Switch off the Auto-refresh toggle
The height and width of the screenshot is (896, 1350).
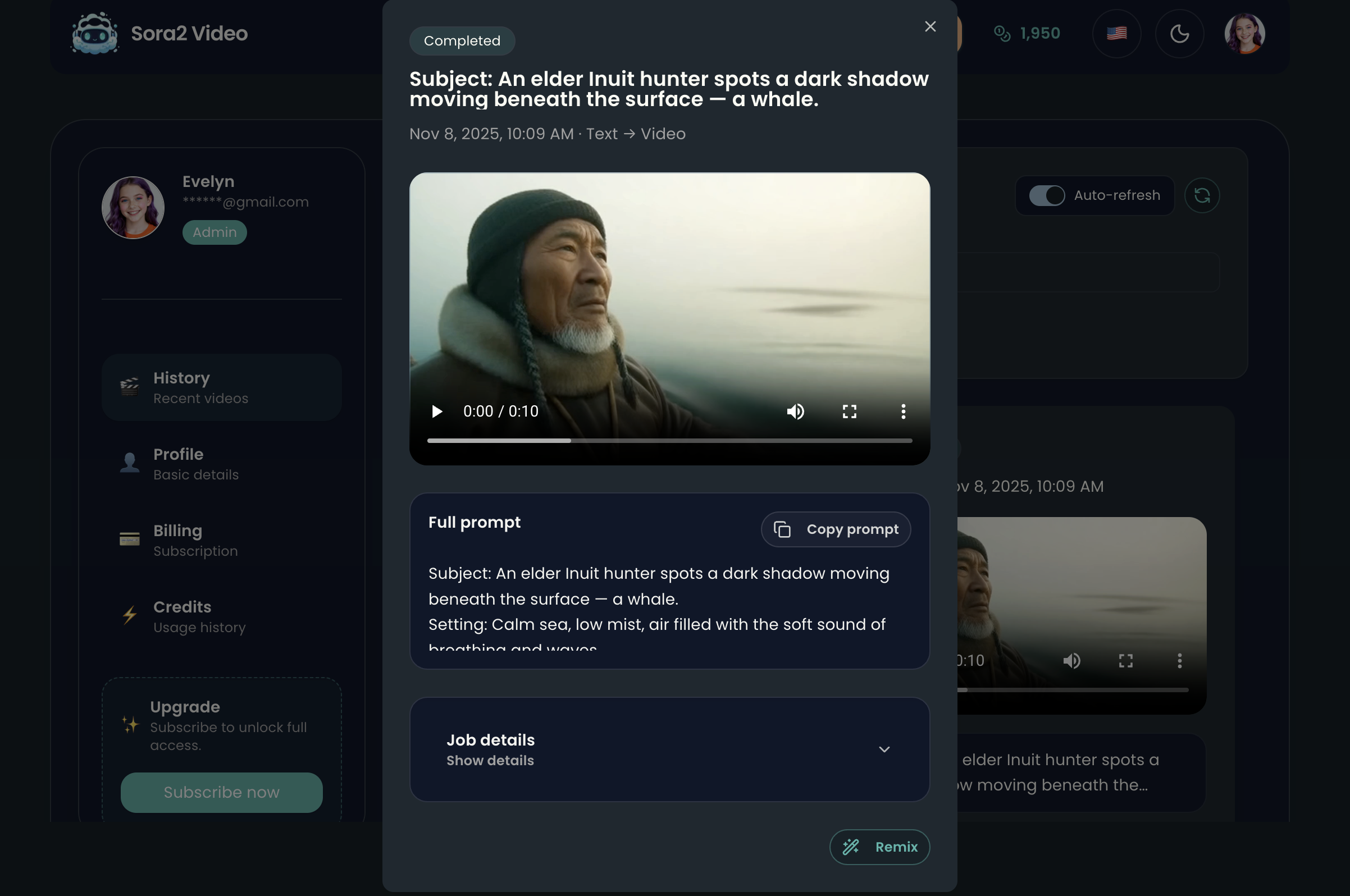(x=1047, y=195)
